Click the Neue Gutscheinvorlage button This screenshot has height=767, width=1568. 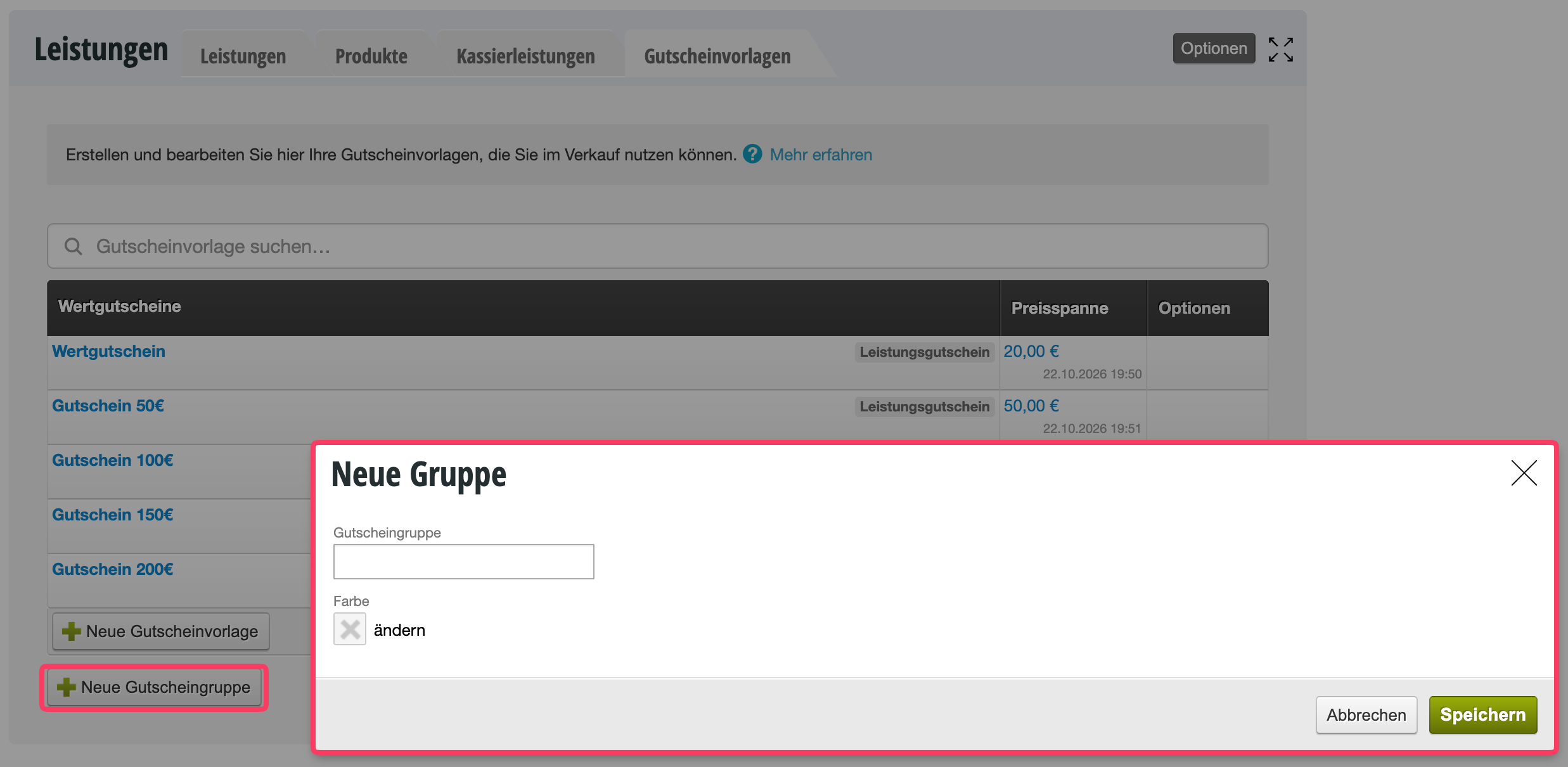pos(161,631)
